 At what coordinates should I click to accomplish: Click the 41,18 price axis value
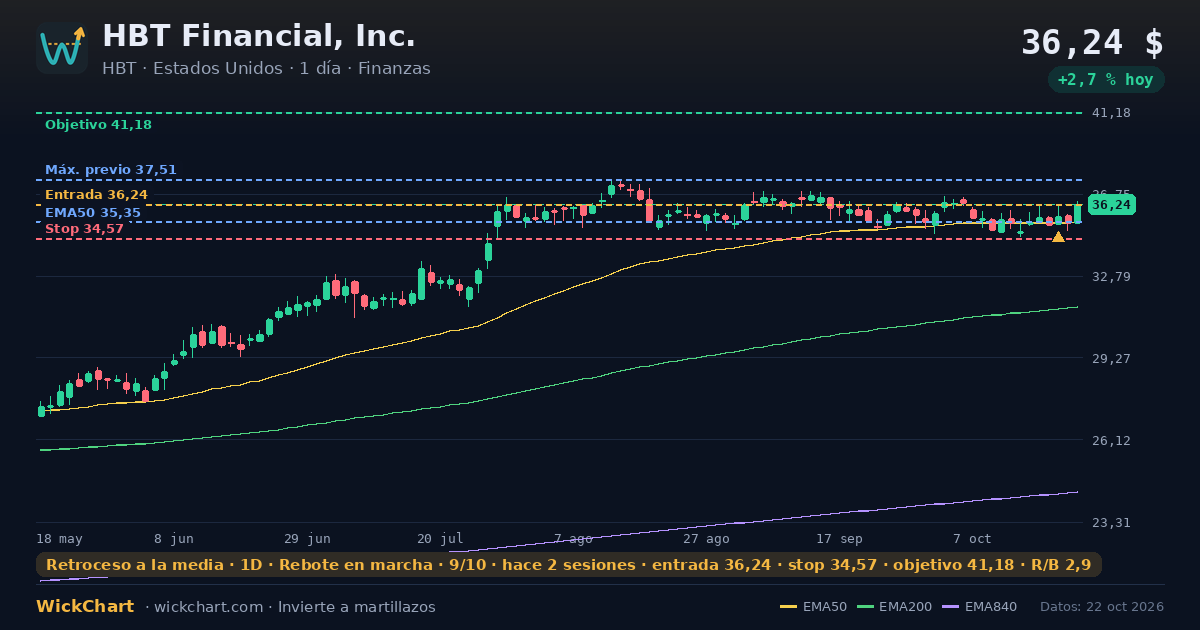(1111, 113)
